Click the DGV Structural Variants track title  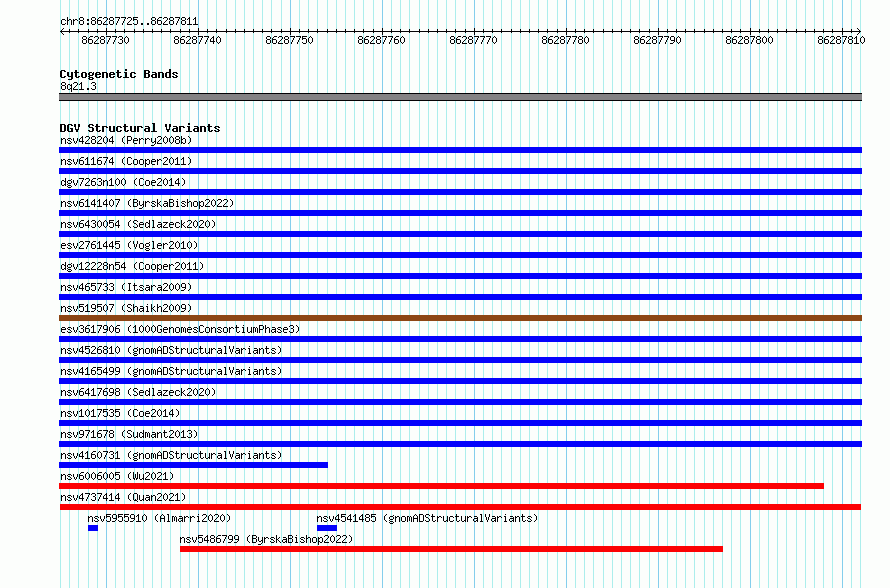pos(140,128)
